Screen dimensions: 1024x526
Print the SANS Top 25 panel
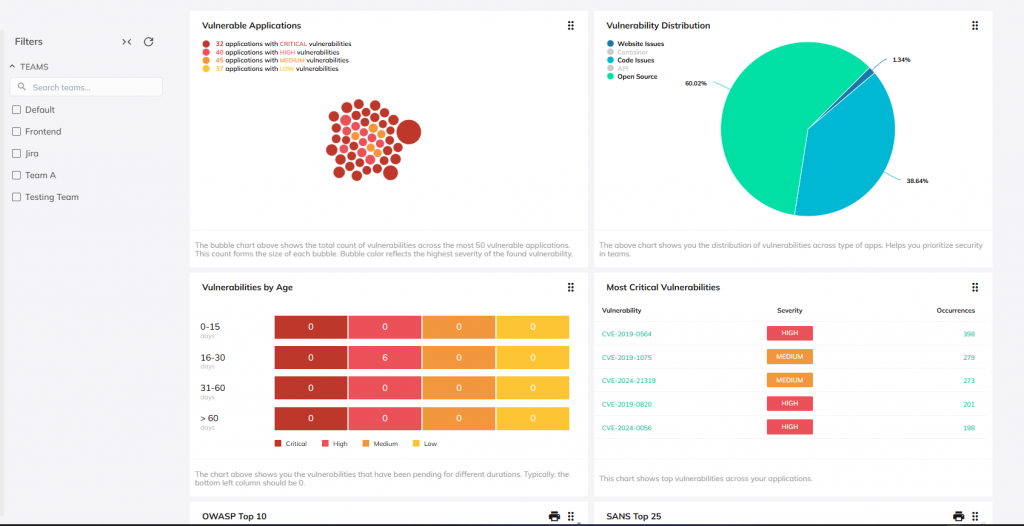958,516
